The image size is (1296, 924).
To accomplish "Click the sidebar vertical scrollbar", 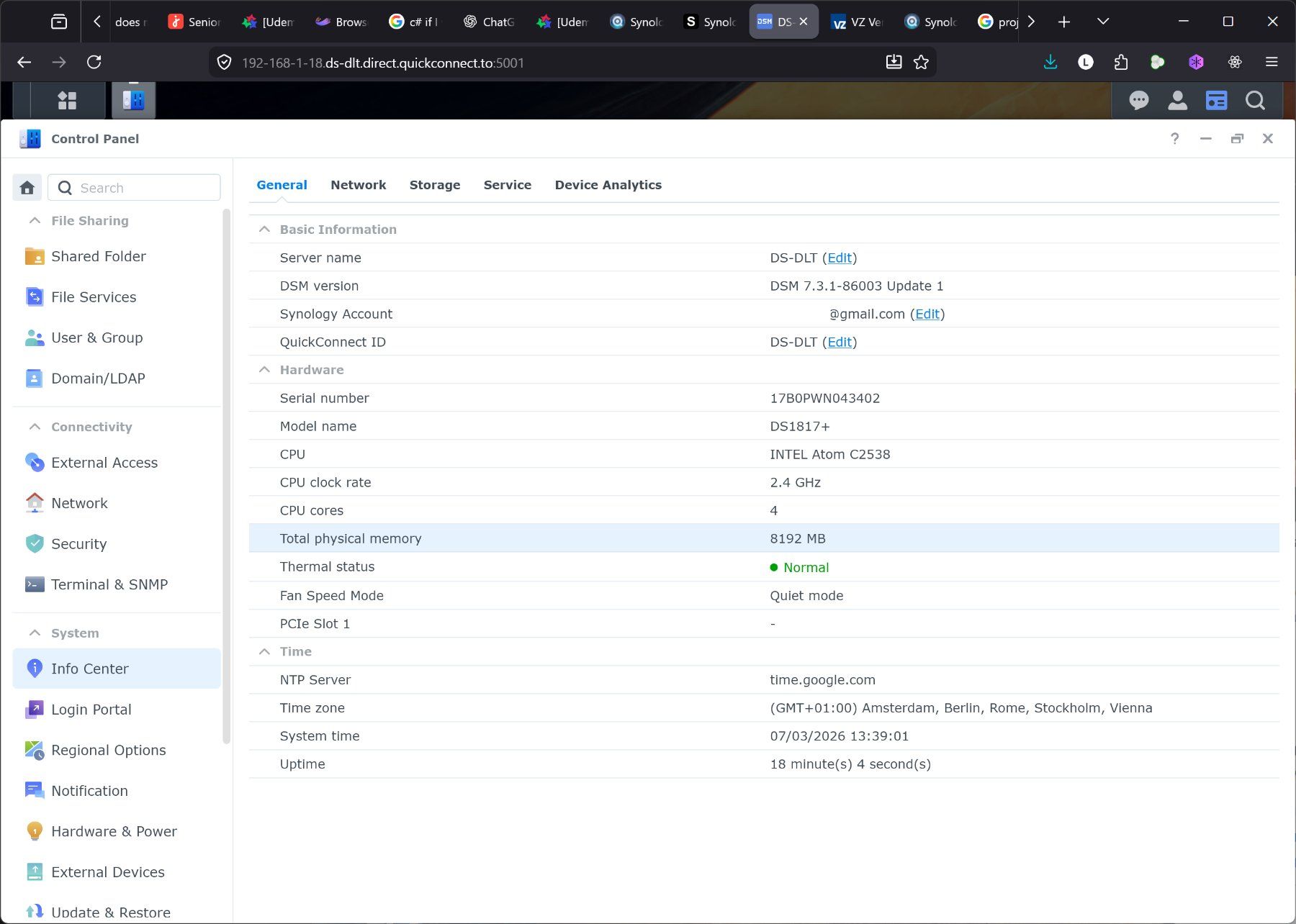I will [x=226, y=475].
